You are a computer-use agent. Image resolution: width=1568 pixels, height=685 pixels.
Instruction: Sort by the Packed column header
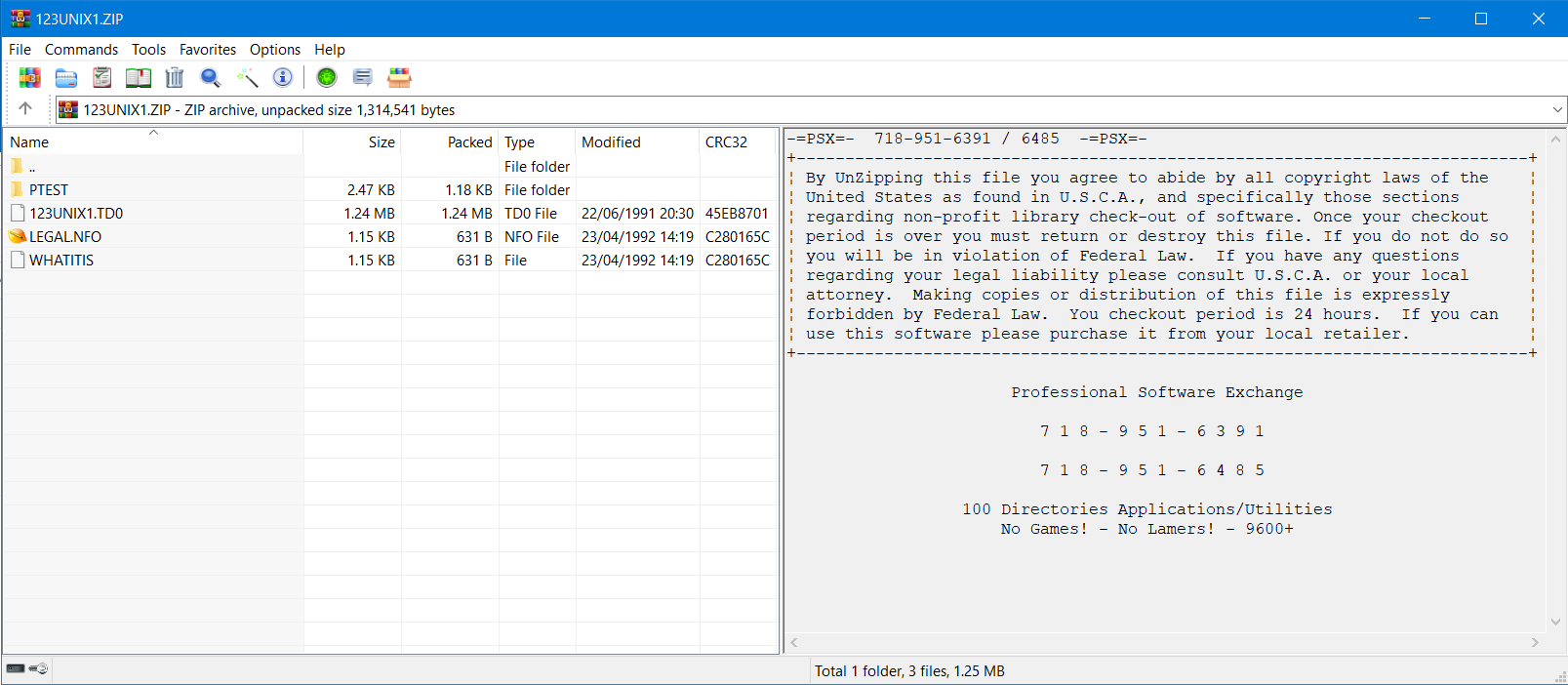[450, 141]
